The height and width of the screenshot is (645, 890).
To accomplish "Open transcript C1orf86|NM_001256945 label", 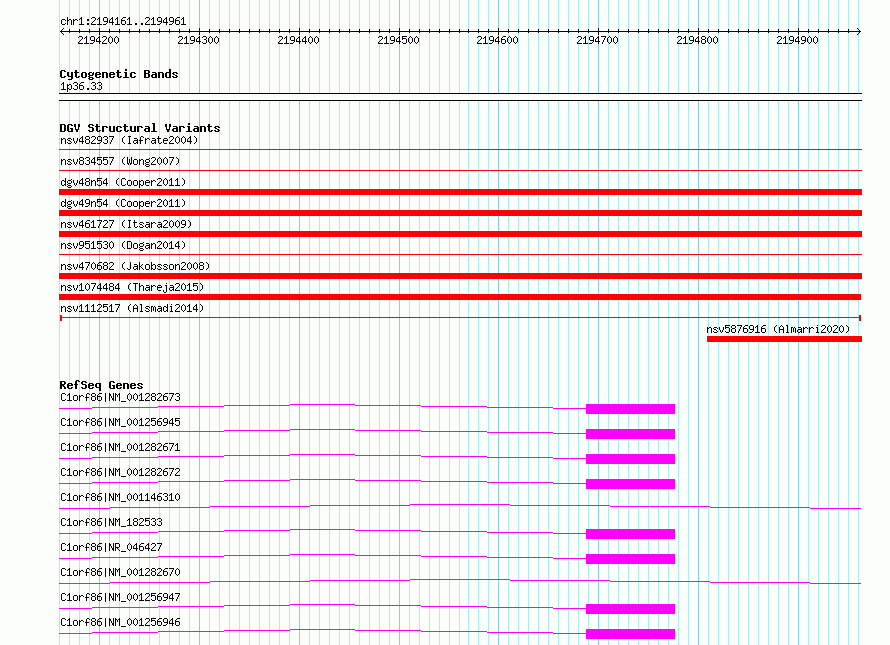I will [x=120, y=422].
